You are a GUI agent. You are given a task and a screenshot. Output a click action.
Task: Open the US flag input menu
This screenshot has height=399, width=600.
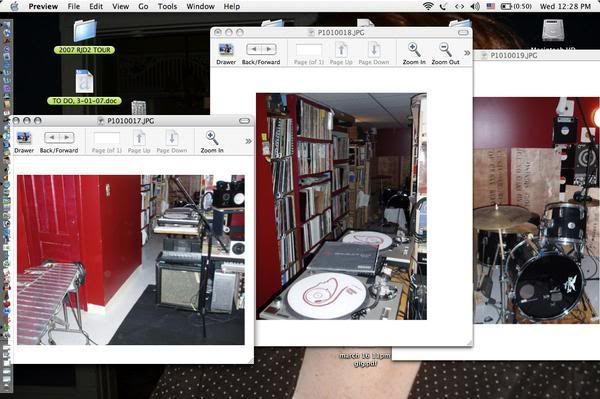coord(491,6)
